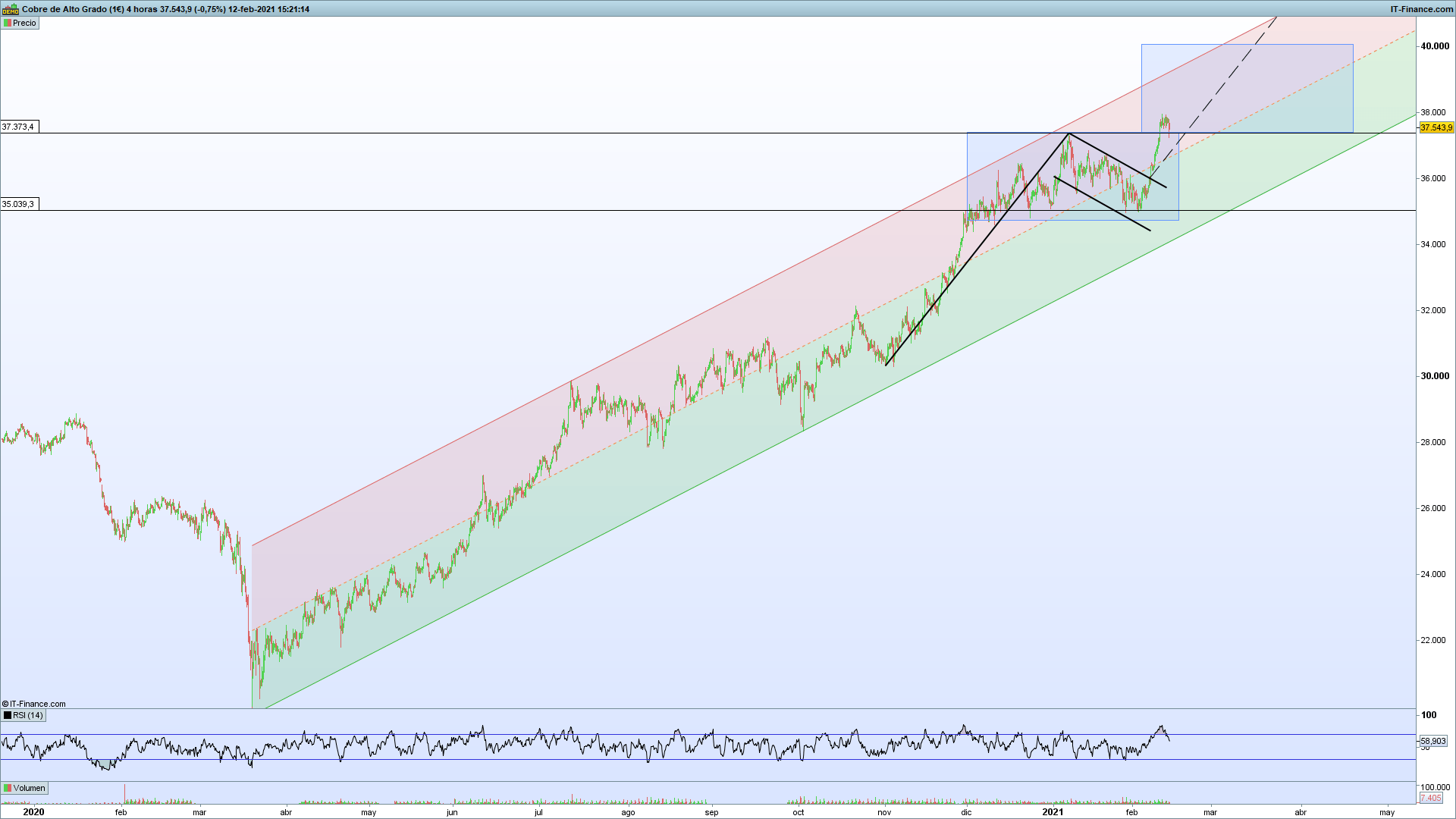Click the © IT-Finance.com copyright text
Viewport: 1456px width, 819px height.
tap(34, 704)
